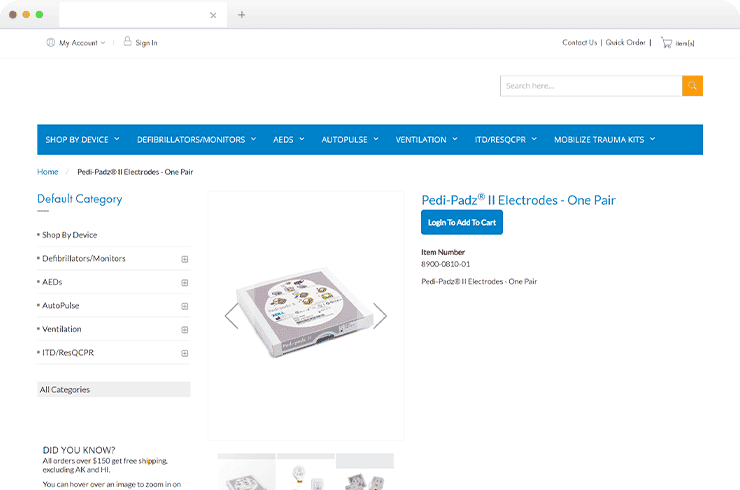Open ITD/ResQCPR navigation menu

click(505, 140)
